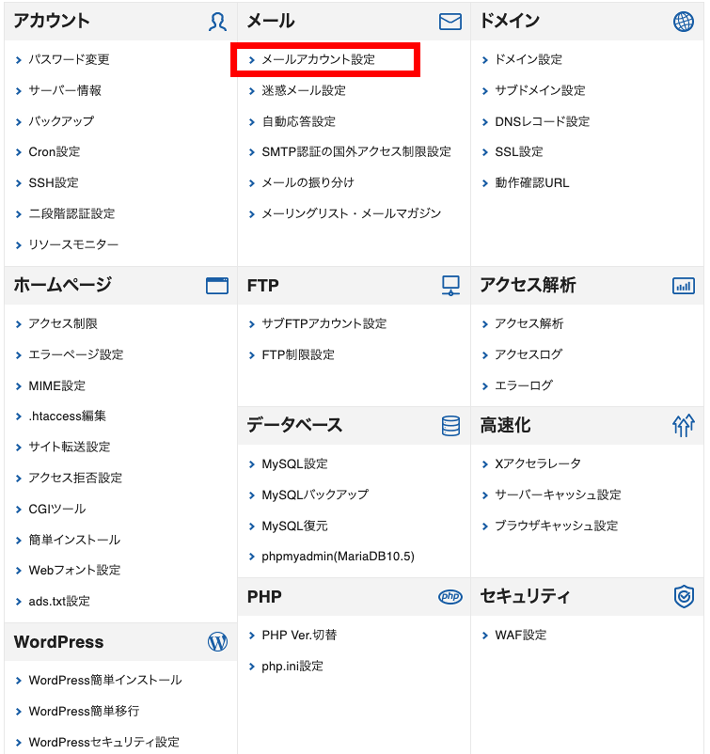The width and height of the screenshot is (710, 754).
Task: Open メールアカウント設定 link
Action: click(318, 60)
